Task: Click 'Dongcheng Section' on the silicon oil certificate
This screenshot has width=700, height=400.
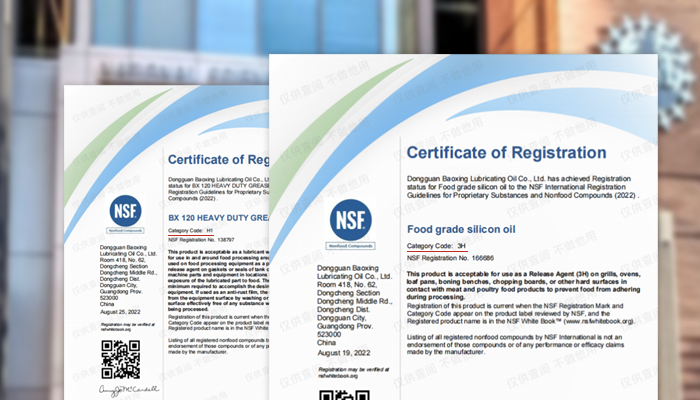Action: (x=348, y=293)
